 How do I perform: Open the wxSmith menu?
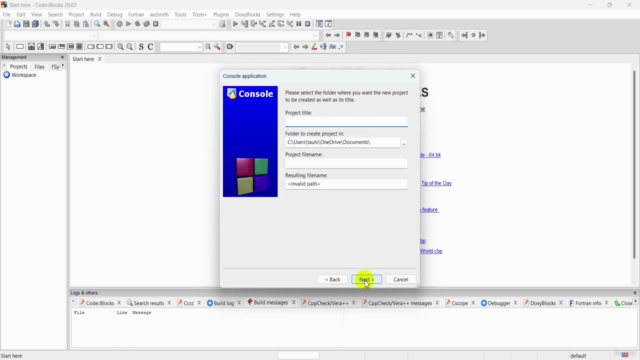159,14
